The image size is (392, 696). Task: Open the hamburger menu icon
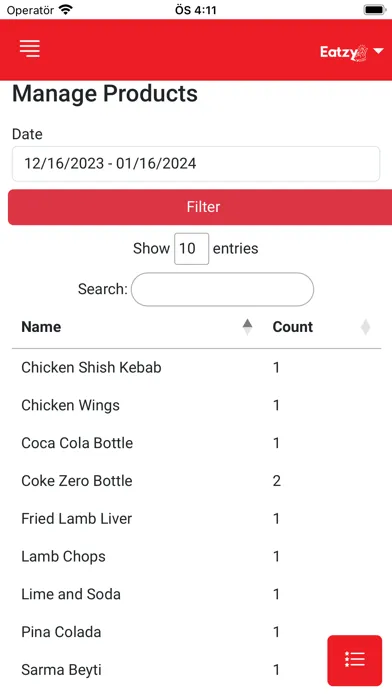[x=30, y=48]
